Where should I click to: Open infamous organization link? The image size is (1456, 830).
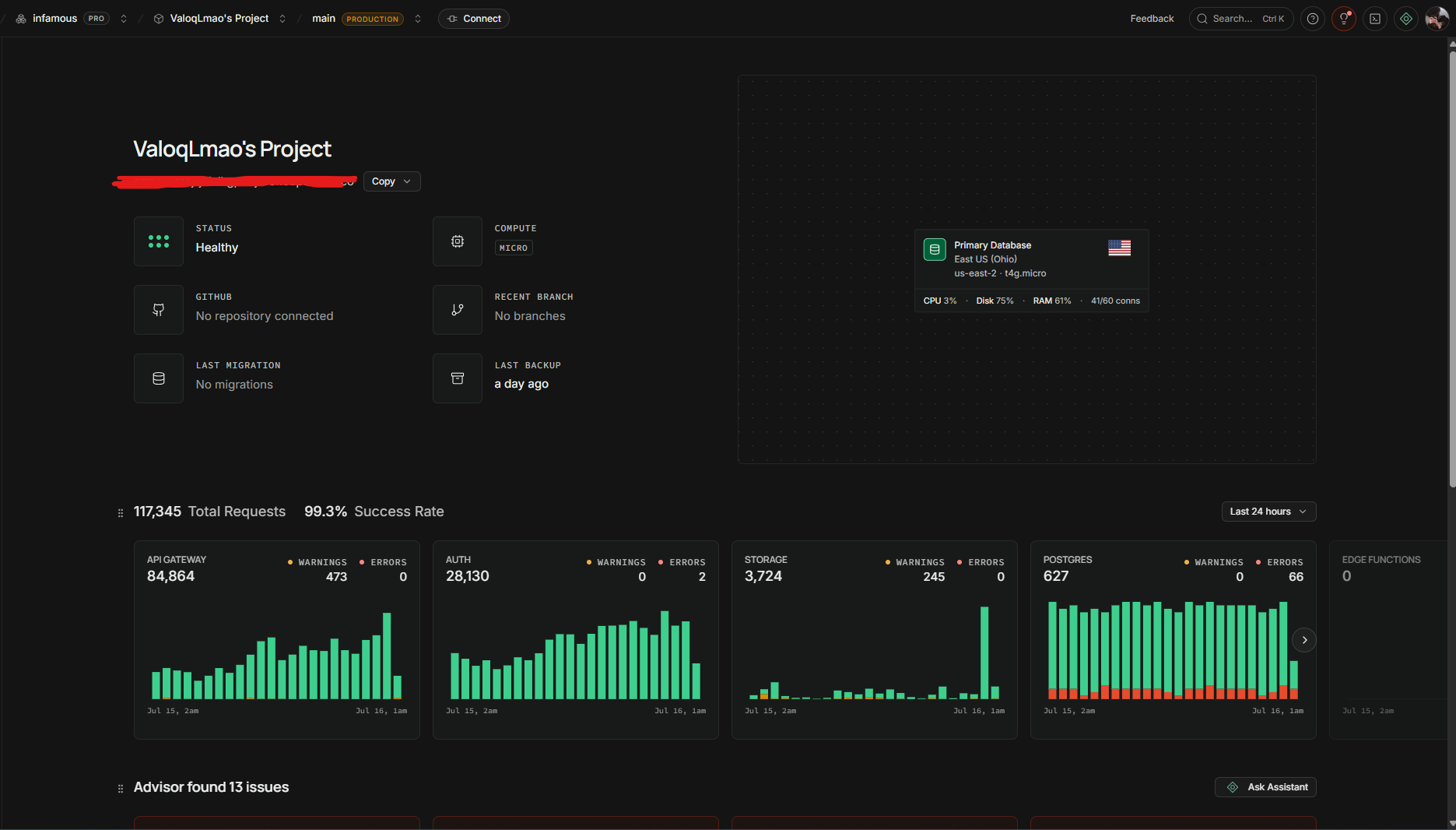(x=54, y=19)
